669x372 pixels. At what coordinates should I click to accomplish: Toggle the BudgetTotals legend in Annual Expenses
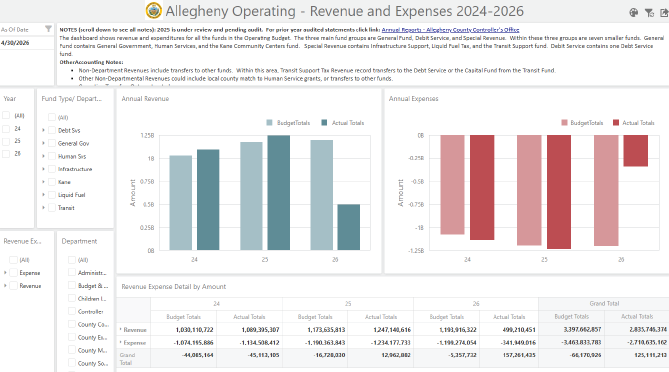coord(582,123)
